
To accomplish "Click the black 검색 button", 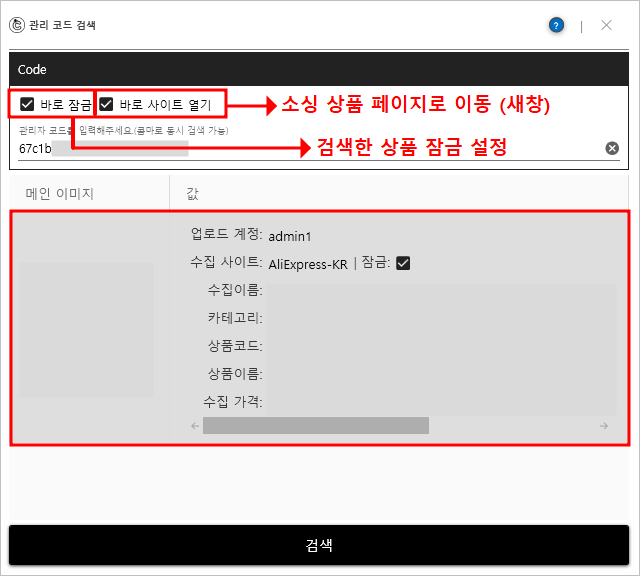I will click(319, 545).
